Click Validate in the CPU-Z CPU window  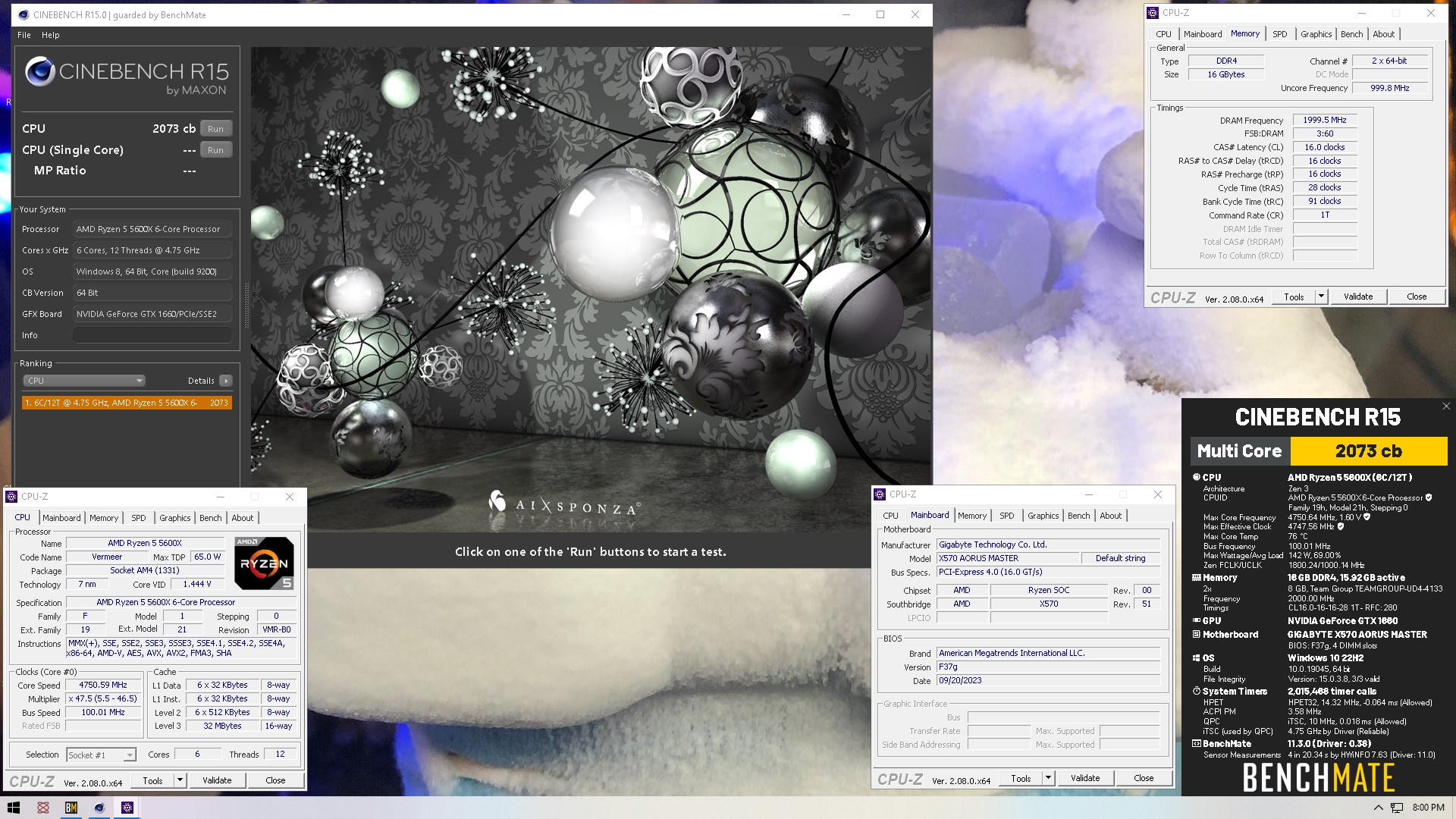point(217,780)
